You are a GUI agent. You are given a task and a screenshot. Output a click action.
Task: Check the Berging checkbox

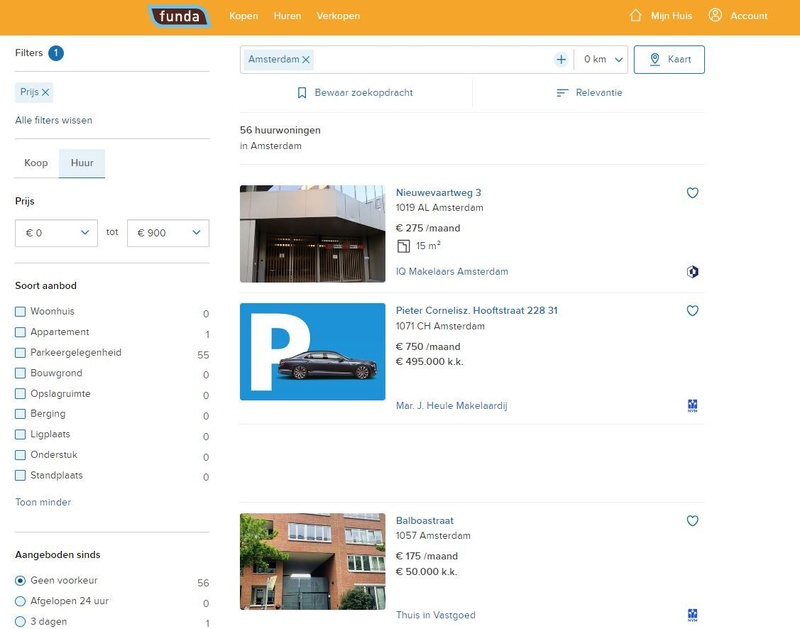pyautogui.click(x=20, y=414)
